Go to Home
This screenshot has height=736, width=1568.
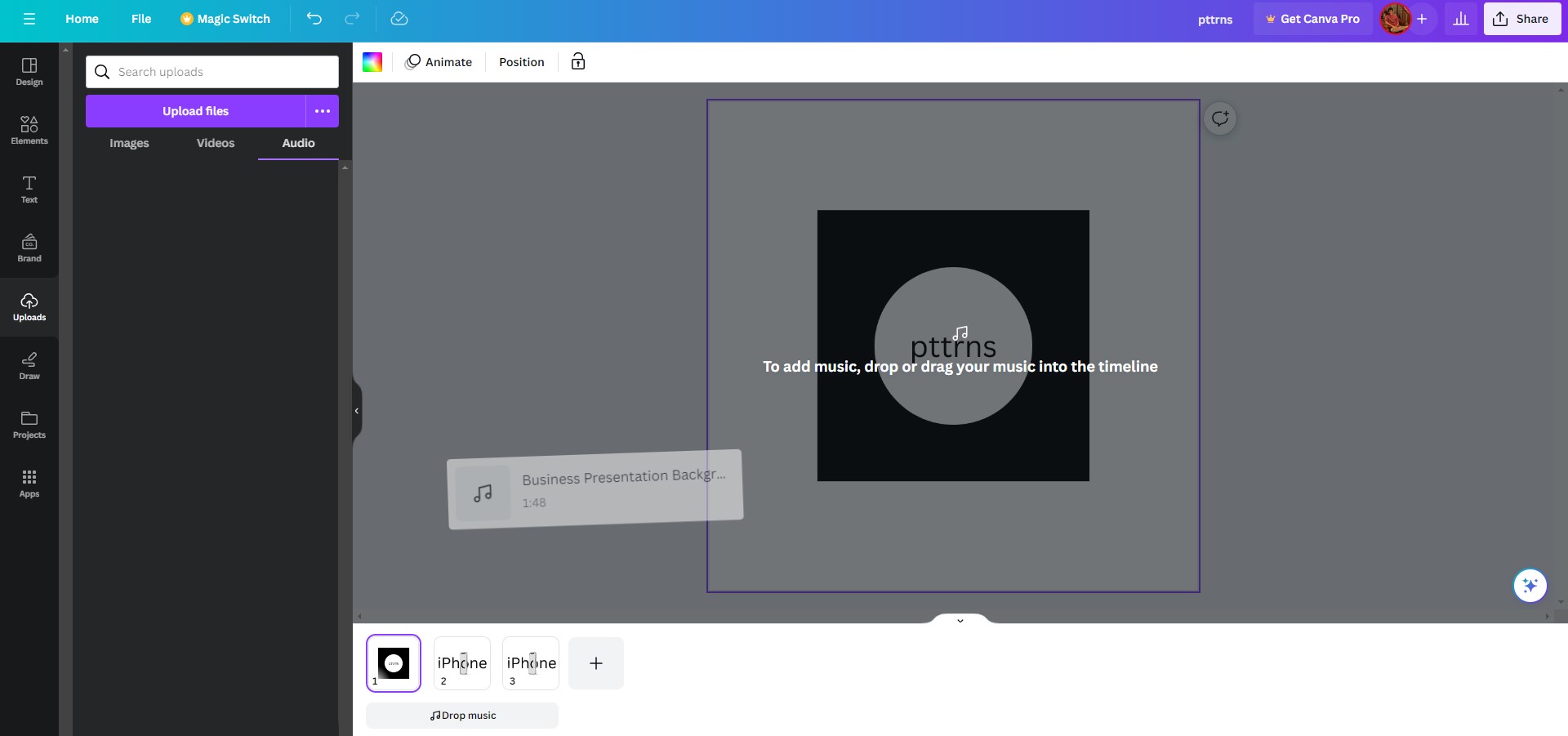(x=82, y=19)
